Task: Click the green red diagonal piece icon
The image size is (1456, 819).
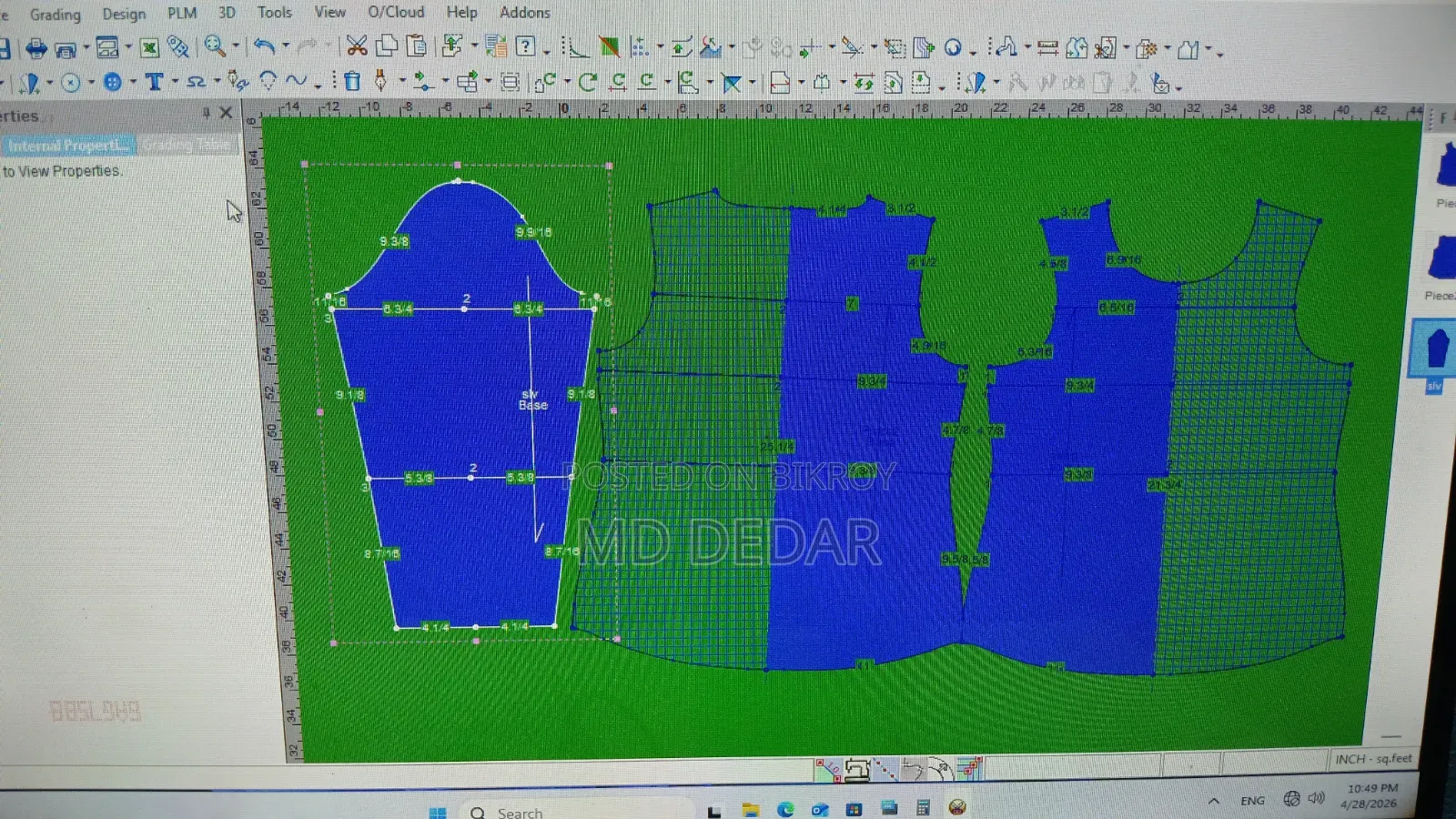Action: pos(609,46)
